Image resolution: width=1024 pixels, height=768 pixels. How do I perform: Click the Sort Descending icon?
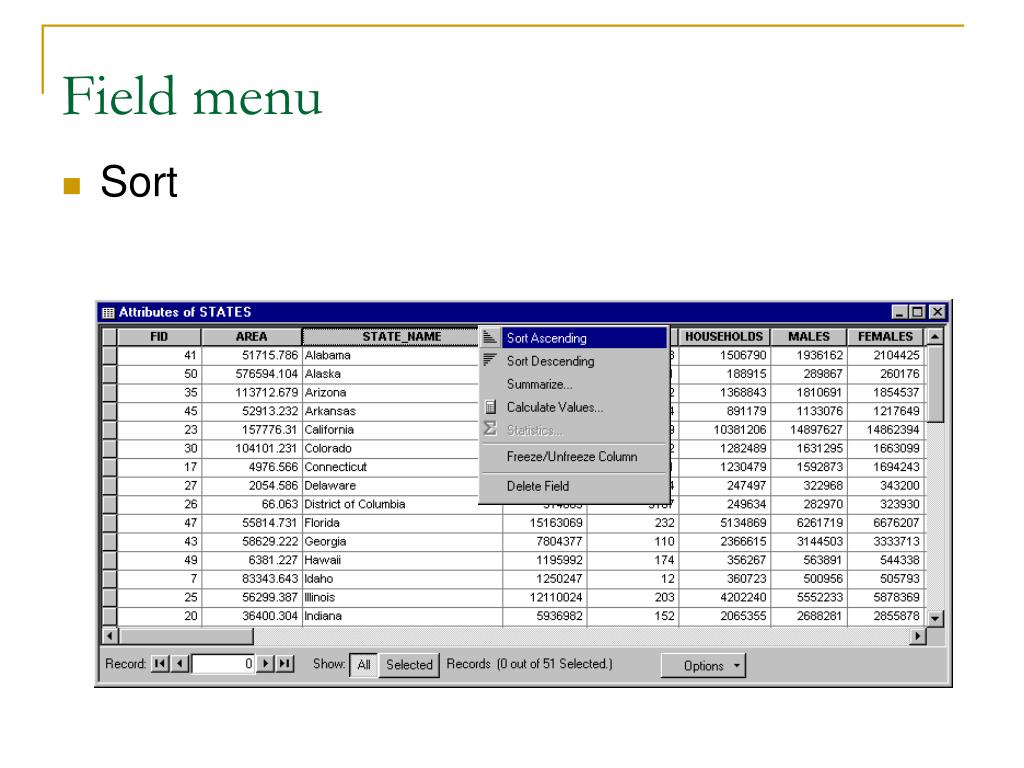click(490, 360)
